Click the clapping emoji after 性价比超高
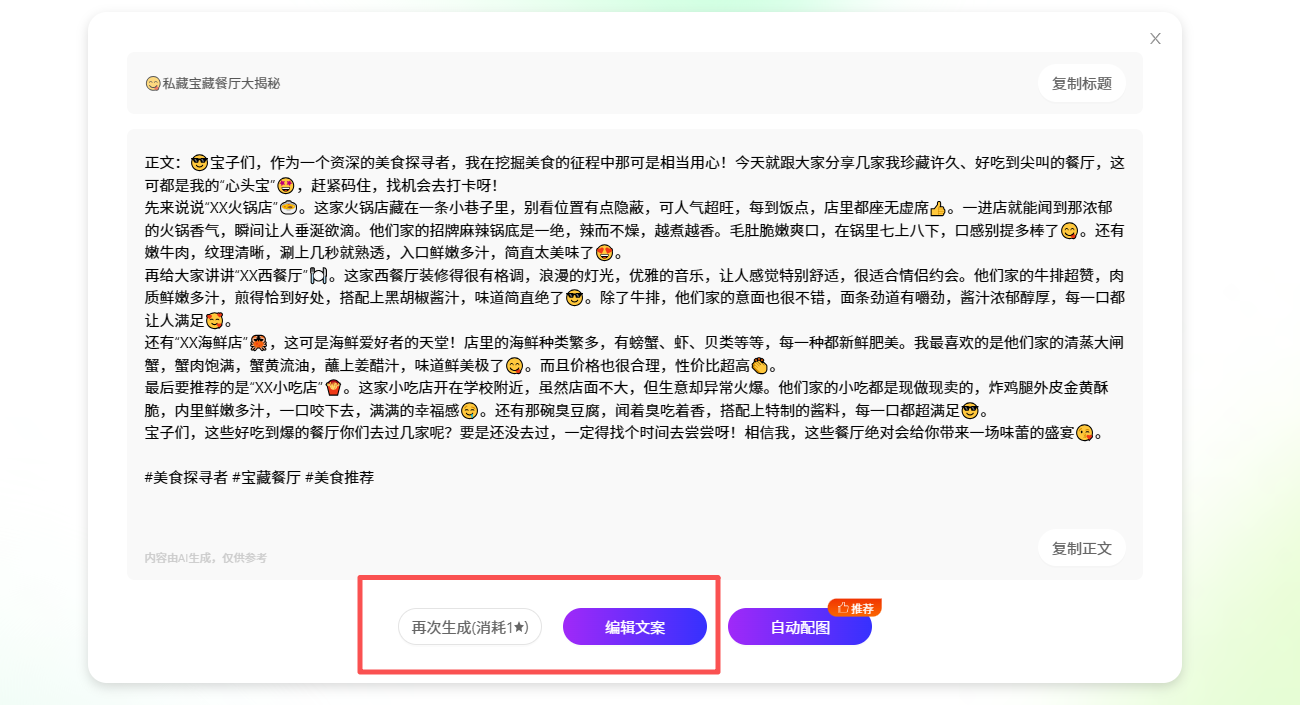This screenshot has width=1300, height=705. (x=759, y=366)
